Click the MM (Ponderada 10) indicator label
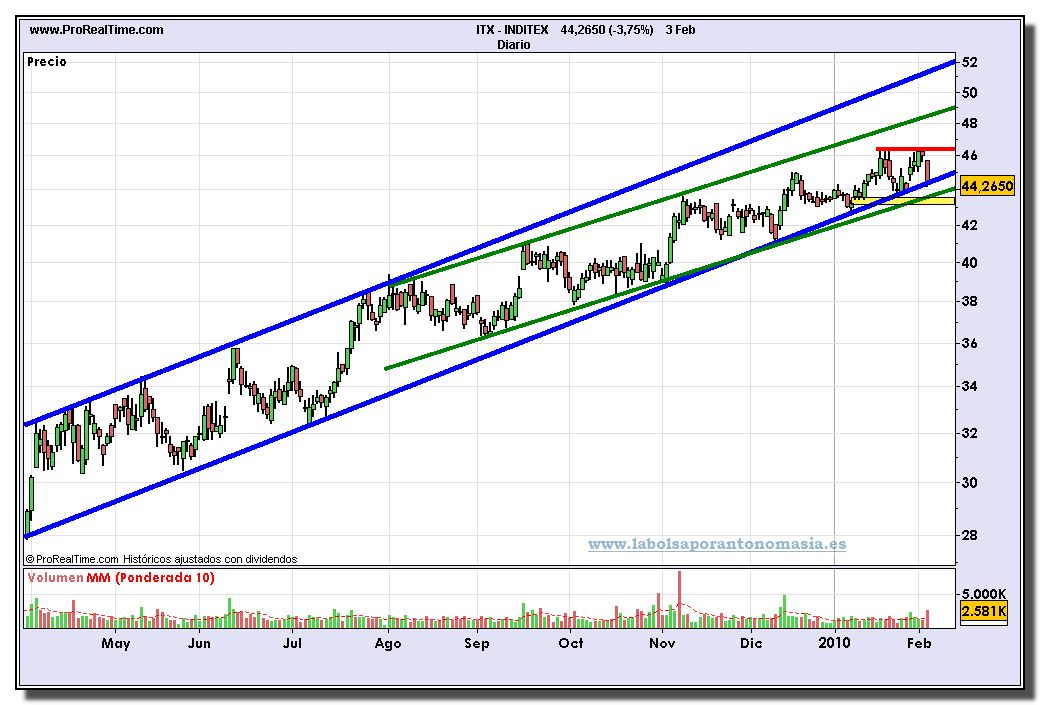1040x705 pixels. point(151,578)
